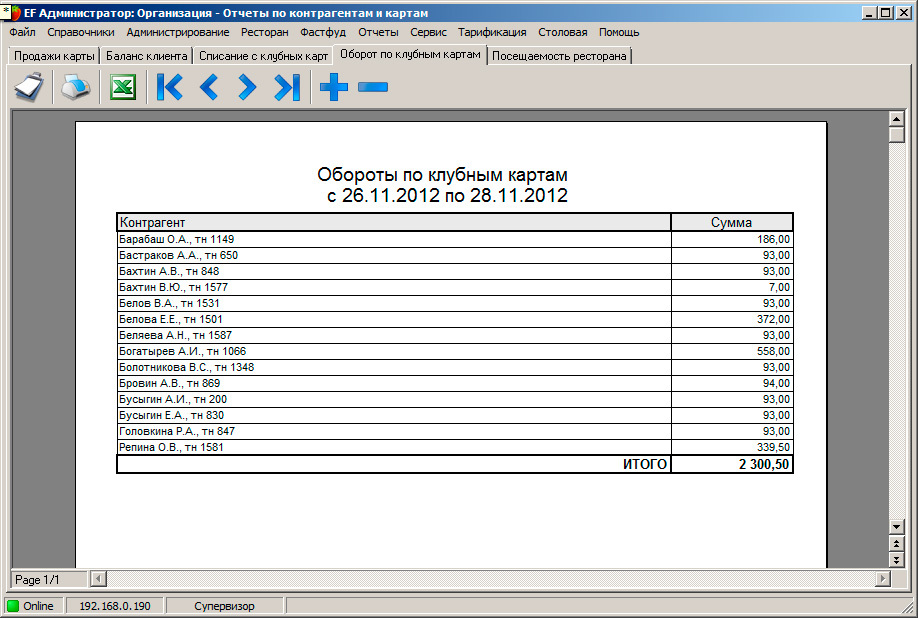Screen dimensions: 918x618
Task: Open the Сервис menu
Action: coord(428,32)
